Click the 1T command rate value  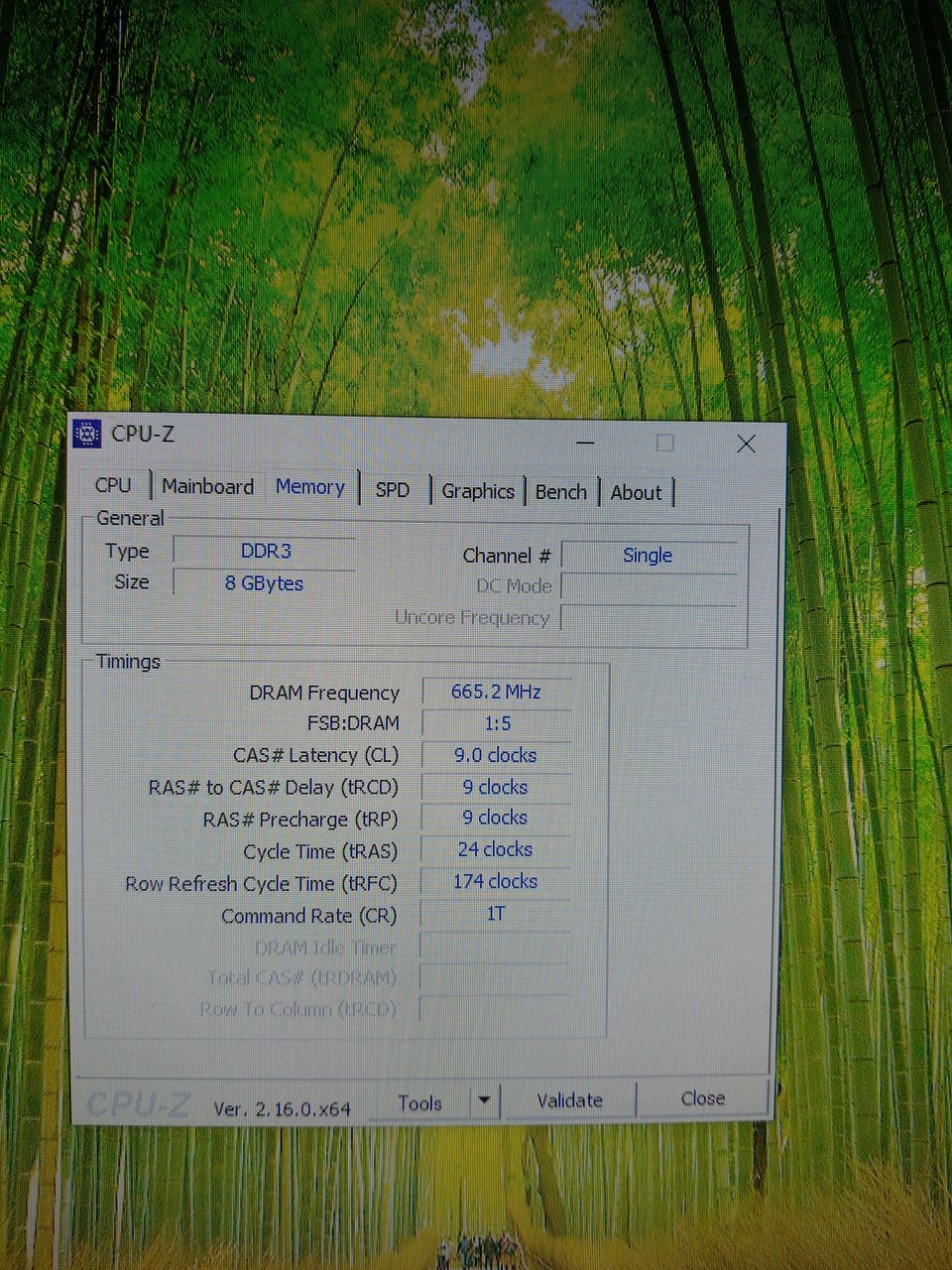pos(496,913)
